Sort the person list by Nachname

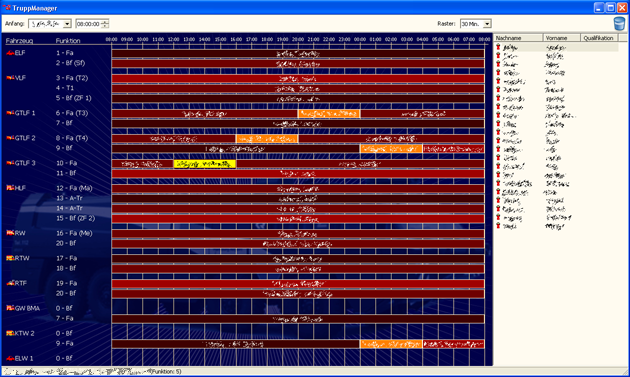(x=518, y=38)
